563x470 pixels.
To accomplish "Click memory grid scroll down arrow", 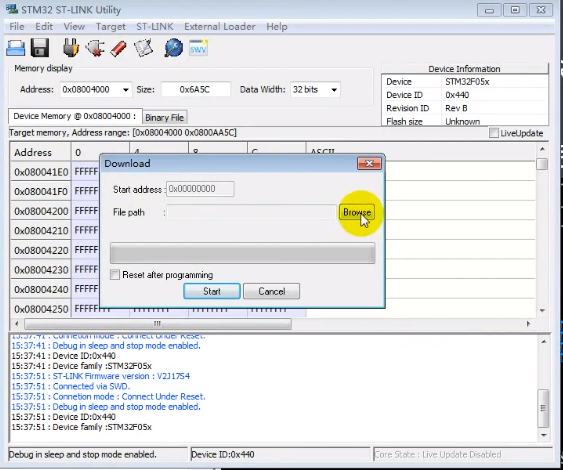I will pyautogui.click(x=542, y=311).
